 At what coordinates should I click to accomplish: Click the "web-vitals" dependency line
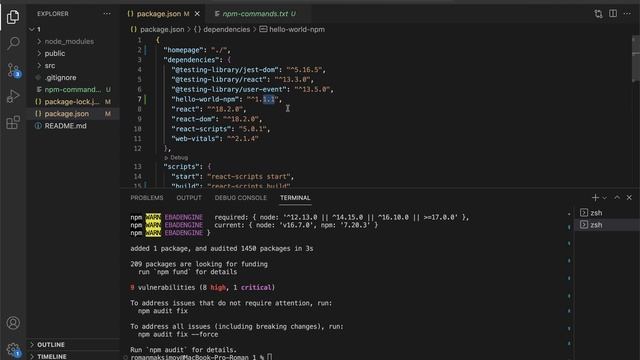[215, 139]
